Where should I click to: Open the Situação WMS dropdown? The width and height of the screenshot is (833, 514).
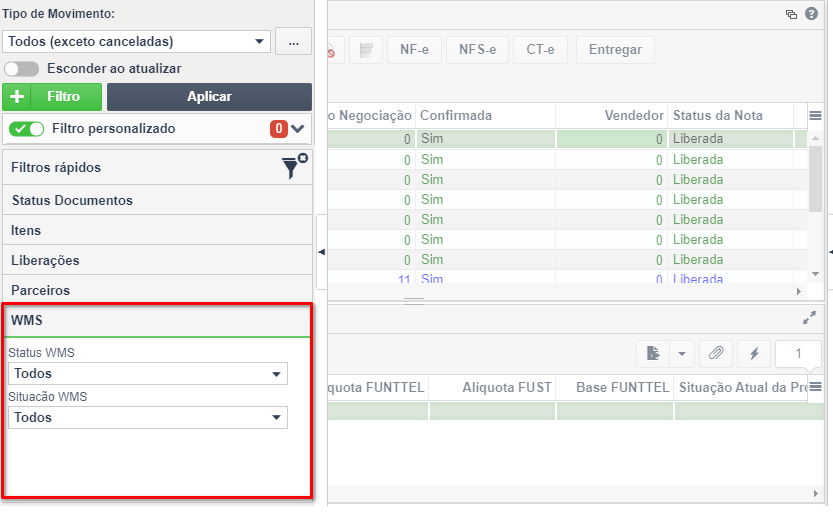[148, 417]
